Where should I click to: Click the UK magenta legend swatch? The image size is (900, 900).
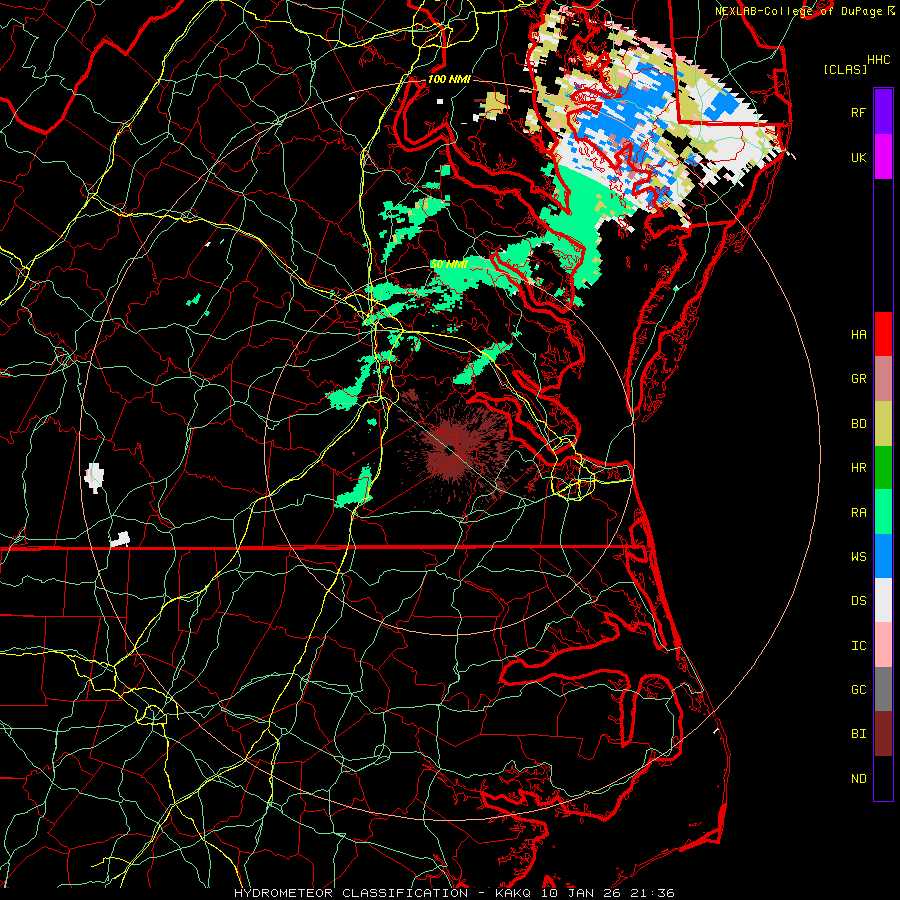click(883, 157)
